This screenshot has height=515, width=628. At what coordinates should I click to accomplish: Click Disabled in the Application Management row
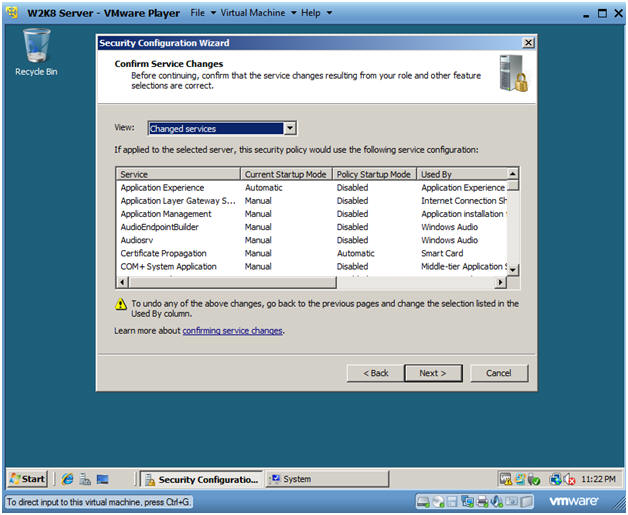point(352,214)
